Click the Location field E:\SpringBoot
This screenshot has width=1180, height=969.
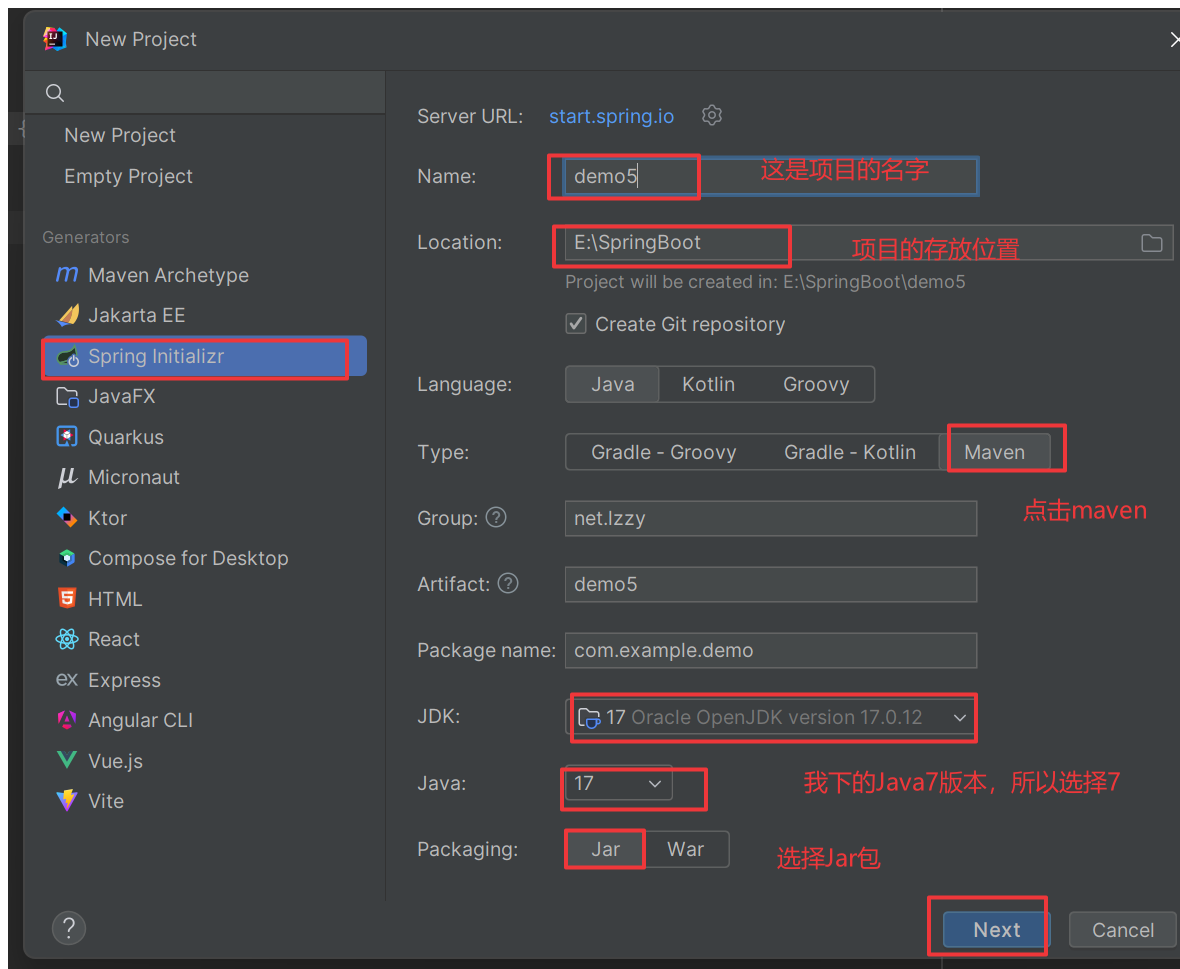(x=868, y=243)
